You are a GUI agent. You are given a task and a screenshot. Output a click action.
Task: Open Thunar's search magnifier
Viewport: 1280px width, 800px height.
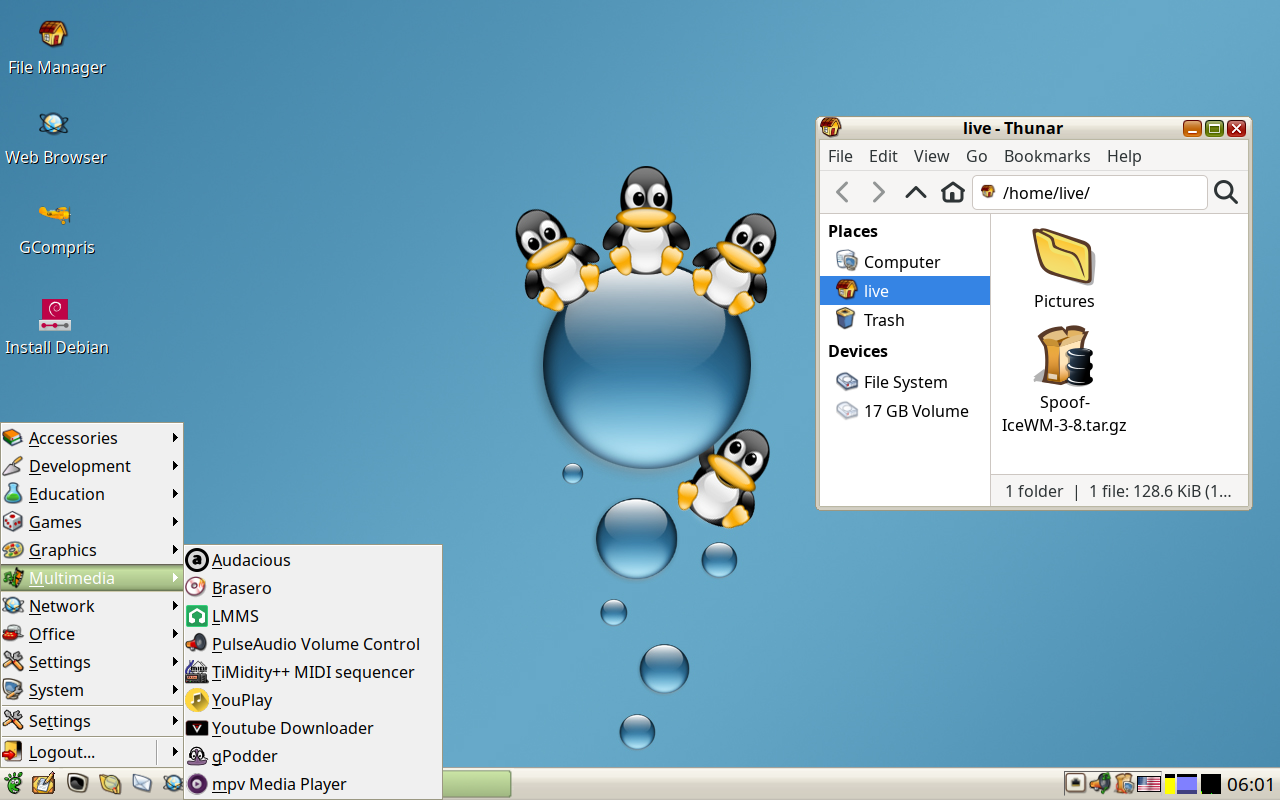coord(1226,192)
